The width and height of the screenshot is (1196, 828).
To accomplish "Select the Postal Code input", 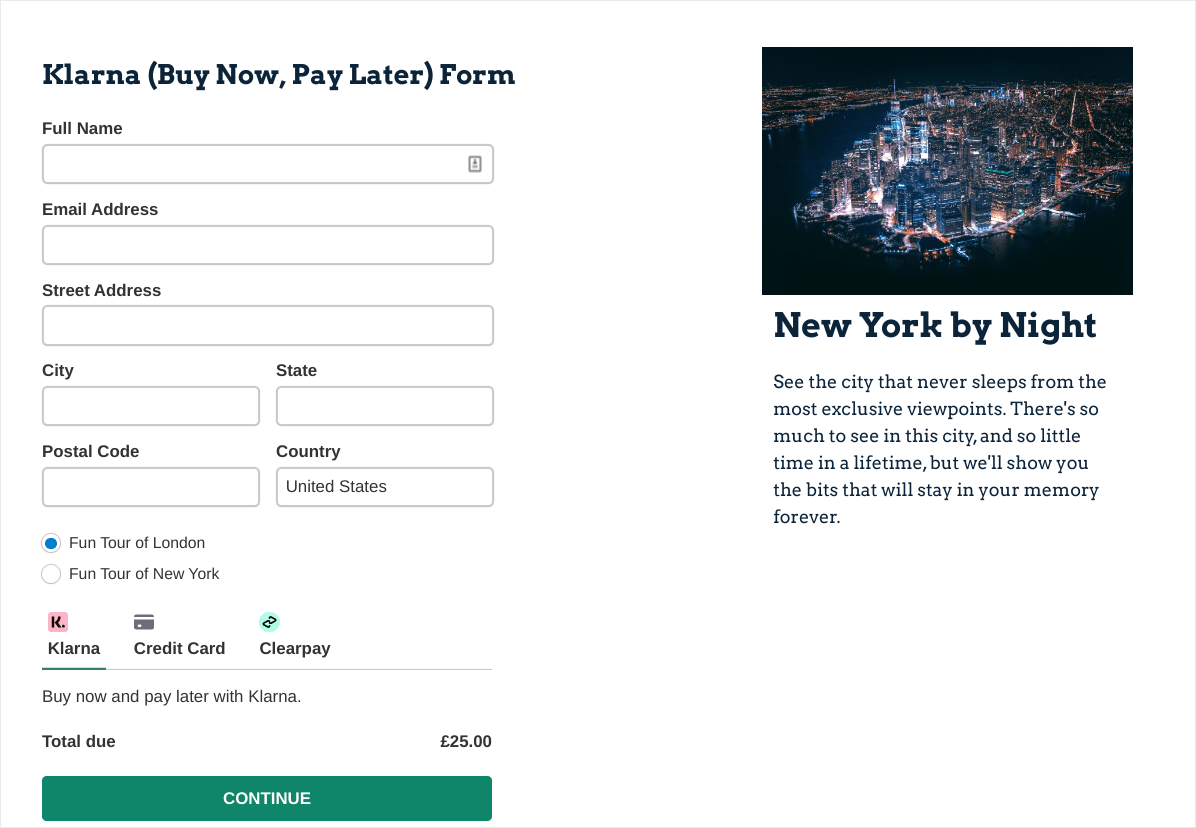I will tap(150, 487).
